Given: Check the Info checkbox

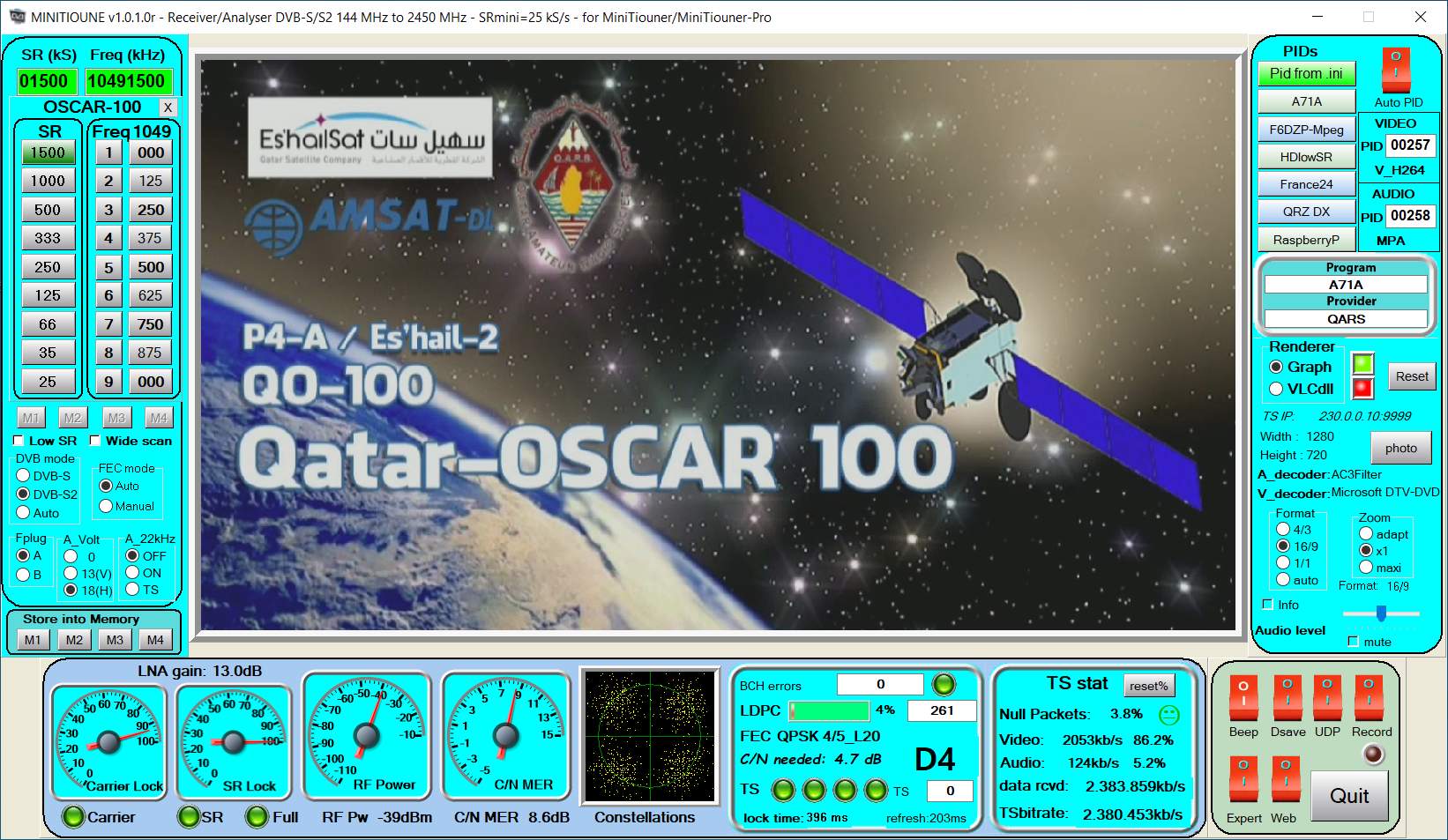Looking at the screenshot, I should coord(1268,605).
